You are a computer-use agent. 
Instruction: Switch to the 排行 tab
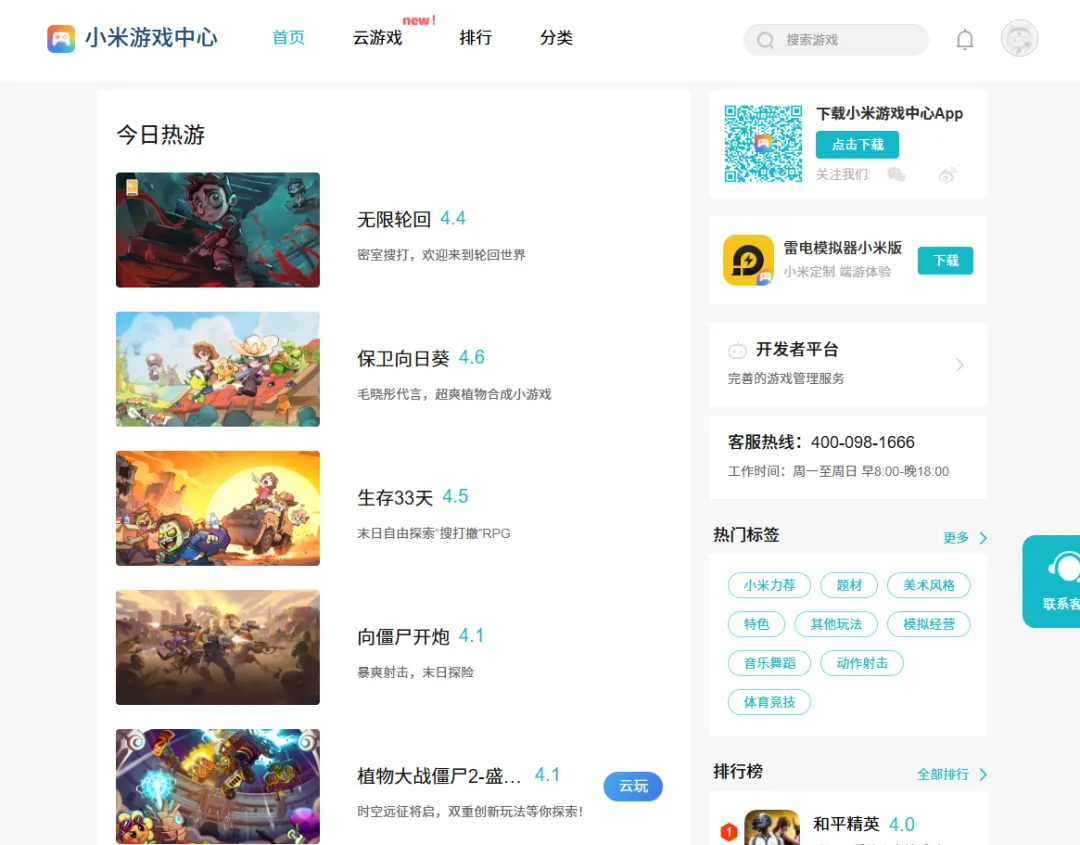point(476,38)
